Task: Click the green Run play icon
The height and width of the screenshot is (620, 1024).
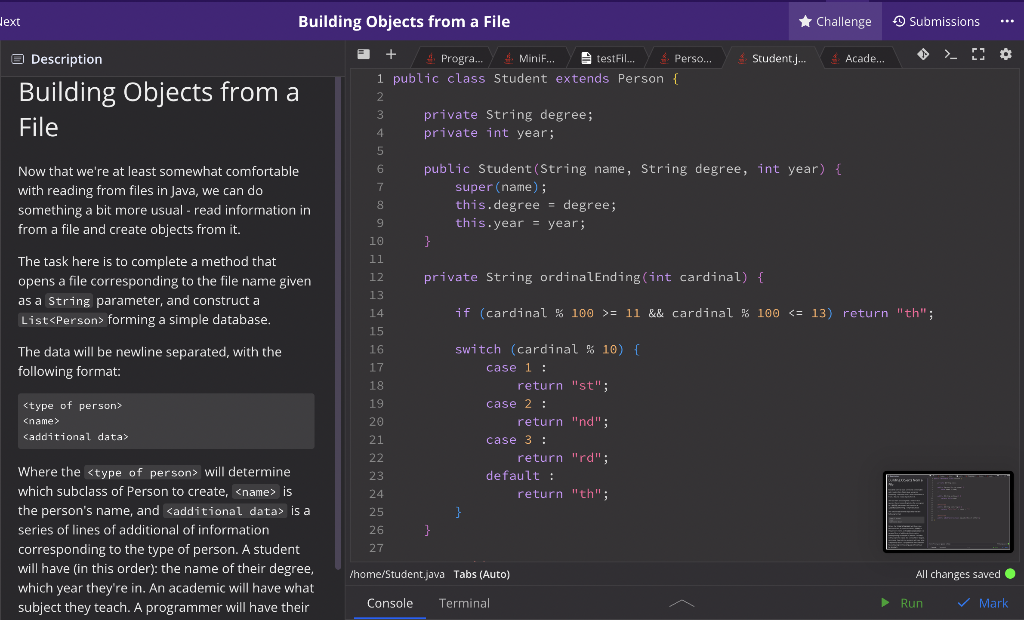Action: pyautogui.click(x=885, y=603)
